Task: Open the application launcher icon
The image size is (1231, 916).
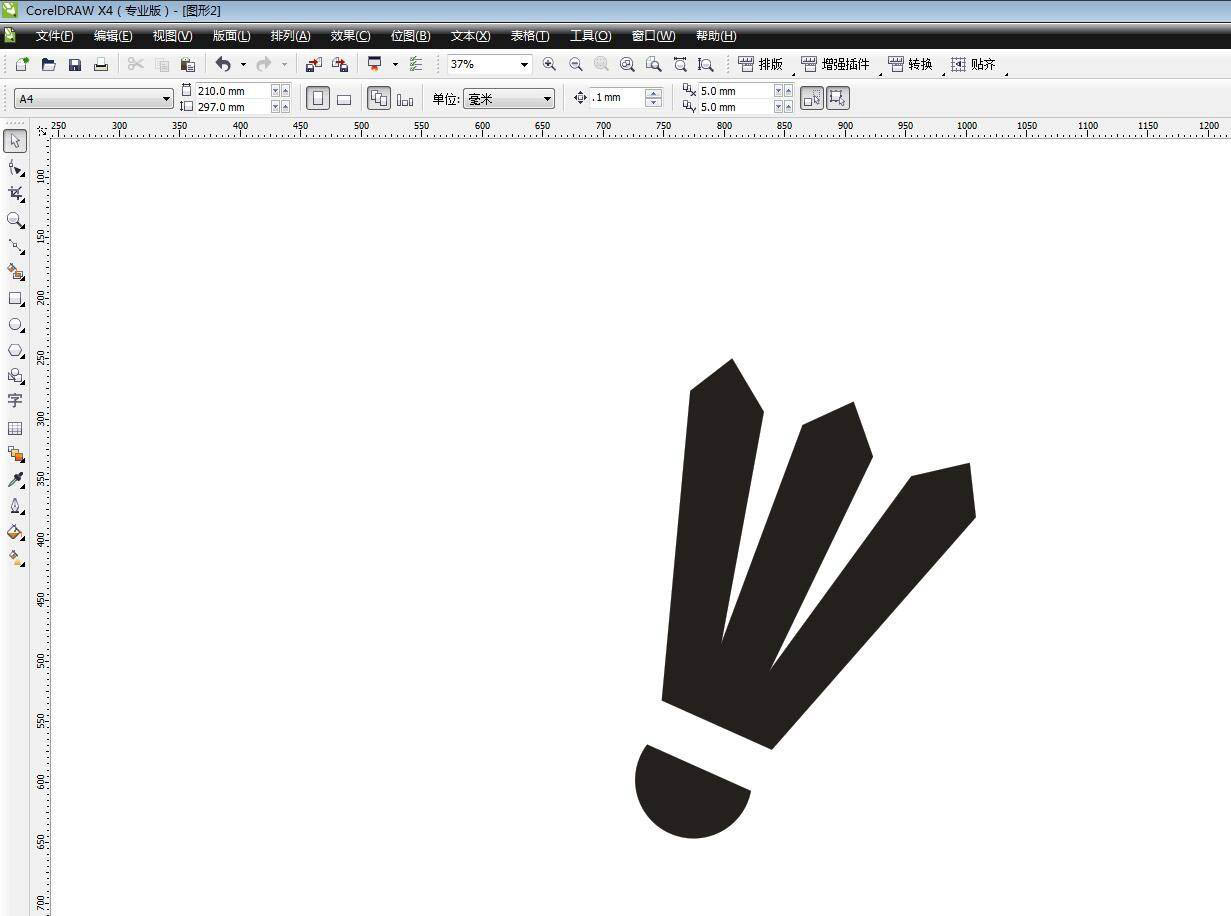Action: tap(375, 64)
